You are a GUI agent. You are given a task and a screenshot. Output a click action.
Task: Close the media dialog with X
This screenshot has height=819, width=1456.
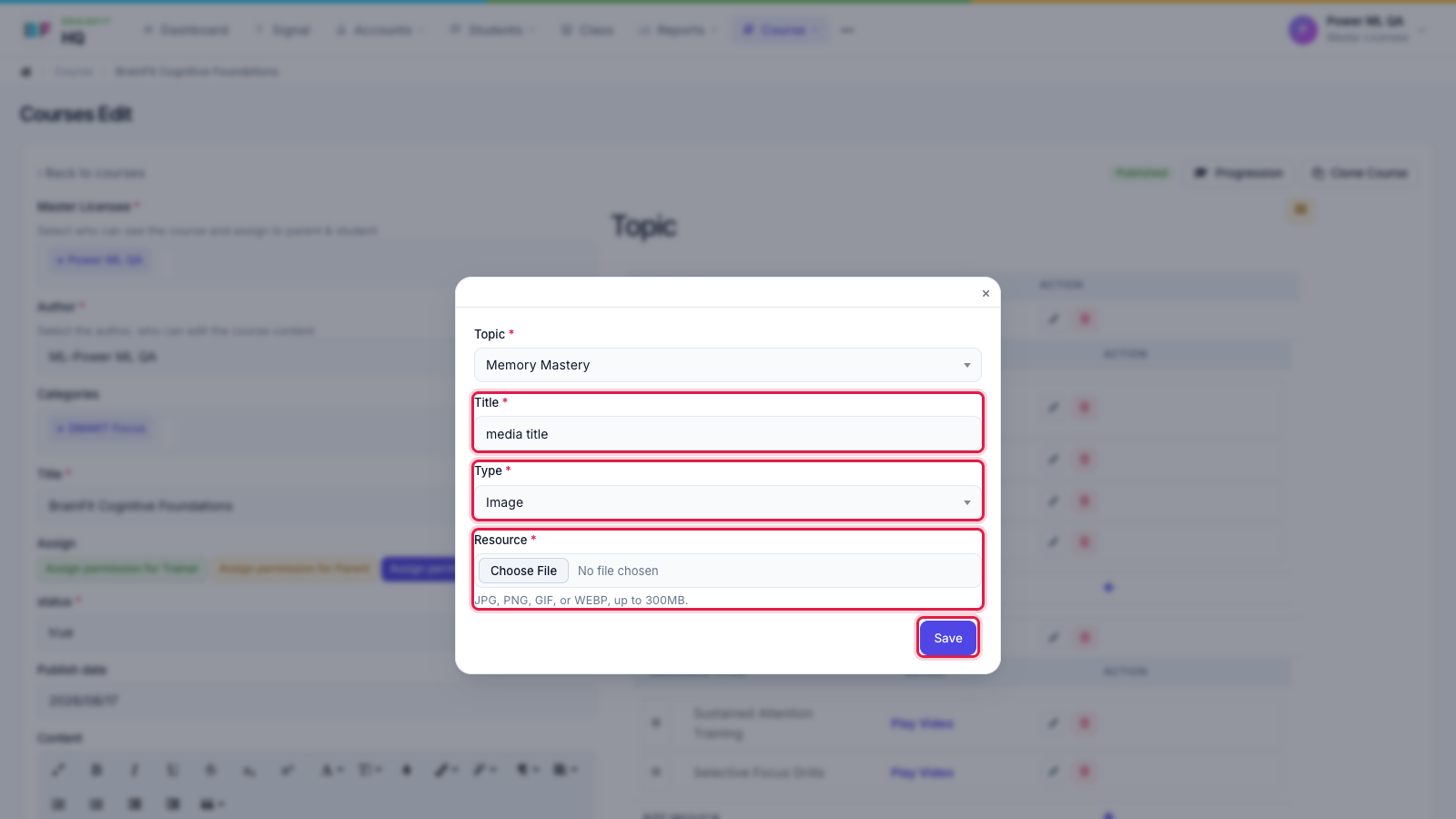tap(986, 294)
